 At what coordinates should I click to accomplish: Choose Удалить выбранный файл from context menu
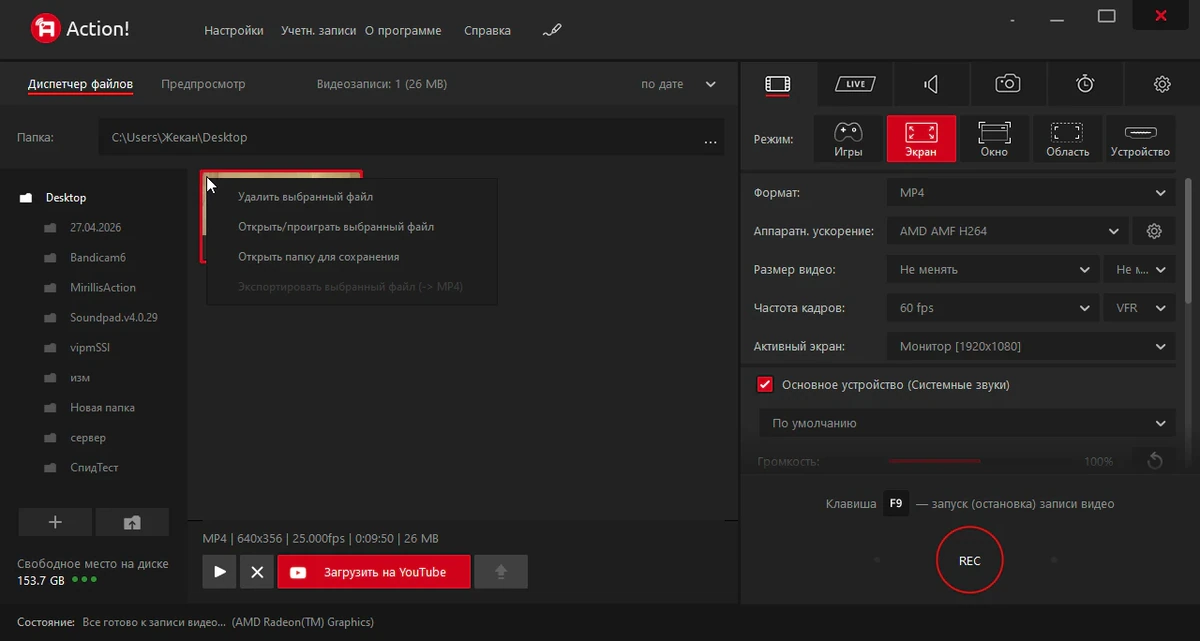305,197
